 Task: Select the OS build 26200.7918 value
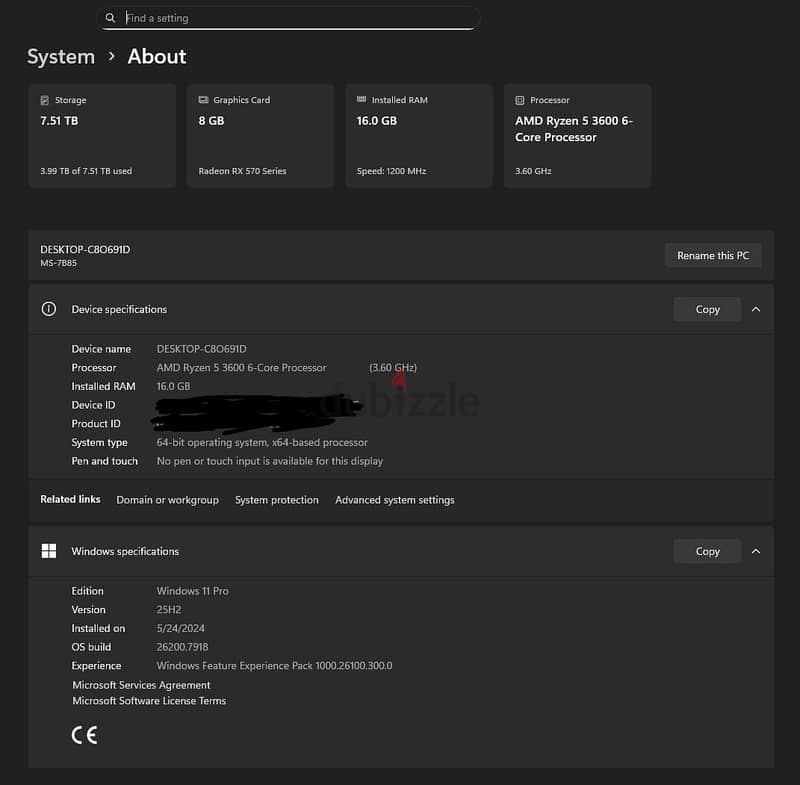click(x=182, y=647)
